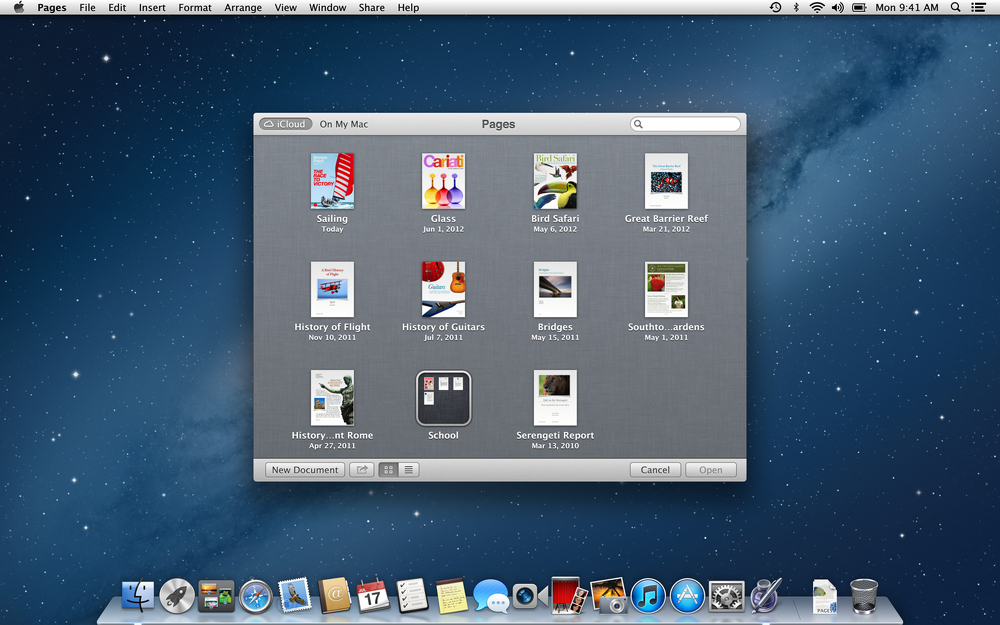Switch to list view
1000x625 pixels.
pos(409,470)
